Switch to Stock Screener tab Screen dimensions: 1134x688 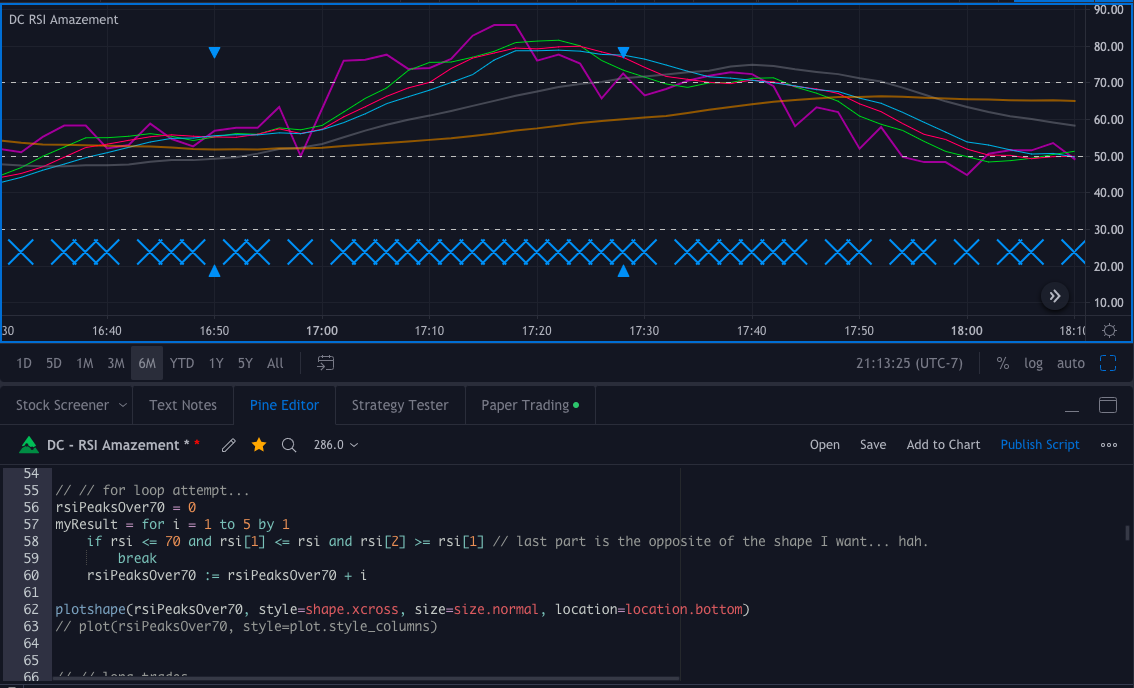(62, 405)
